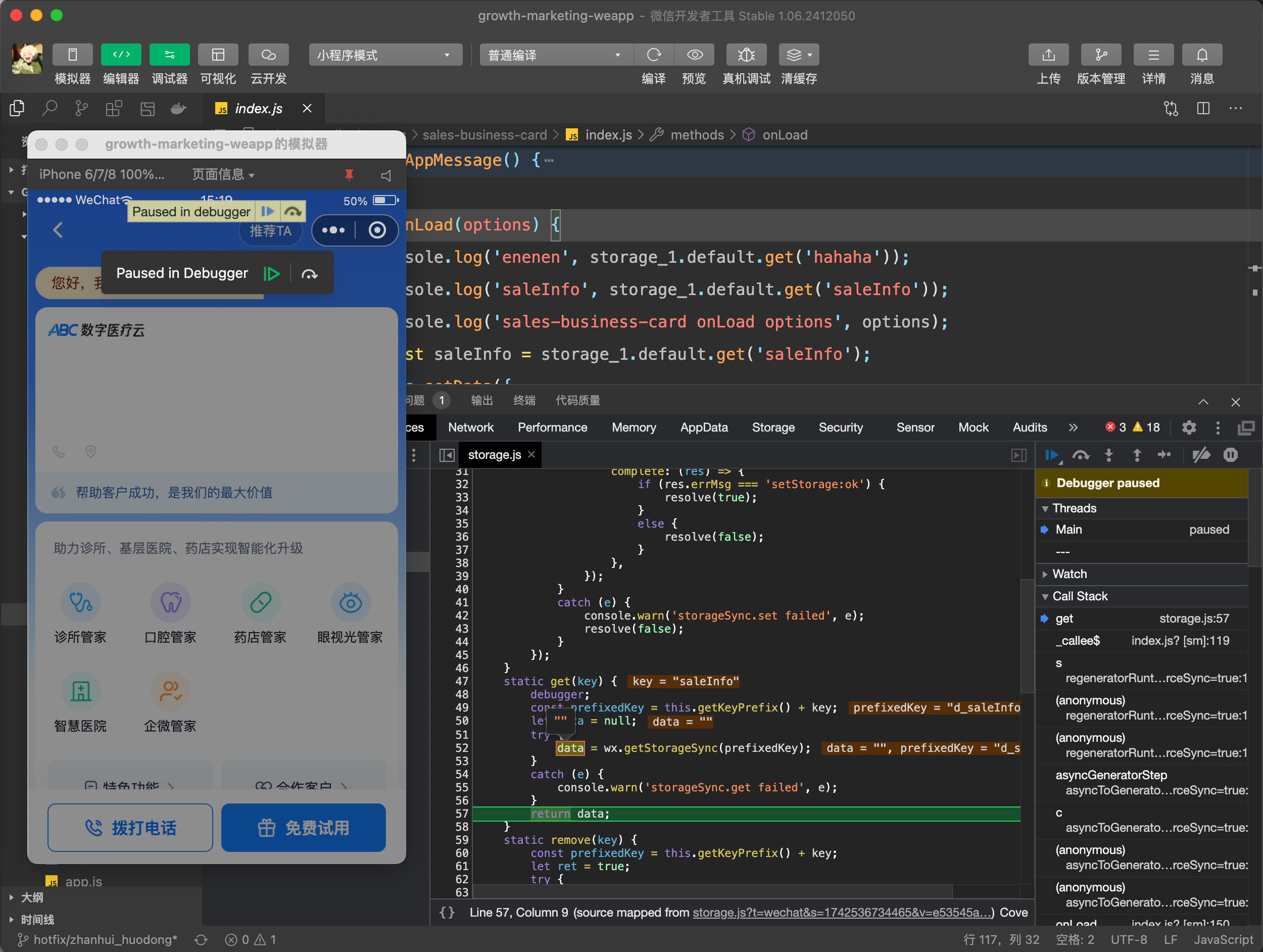Toggle deactivate breakpoints icon
1263x952 pixels.
tap(1201, 455)
